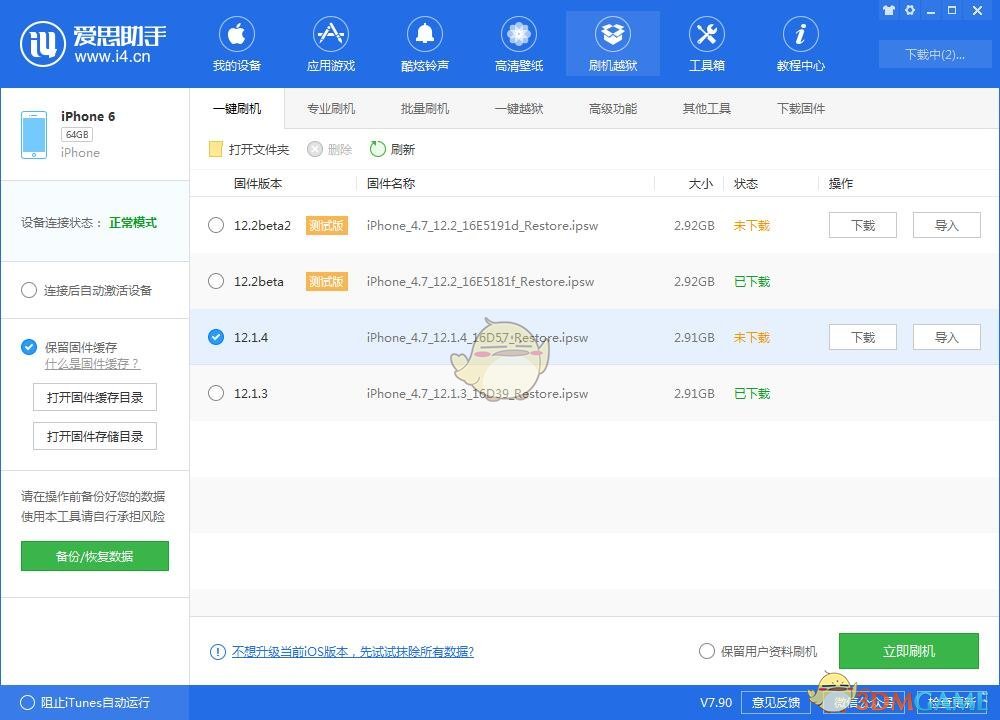Screen dimensions: 1000x720
Task: Toggle 阻止iTunes自动运行 option
Action: (28, 702)
